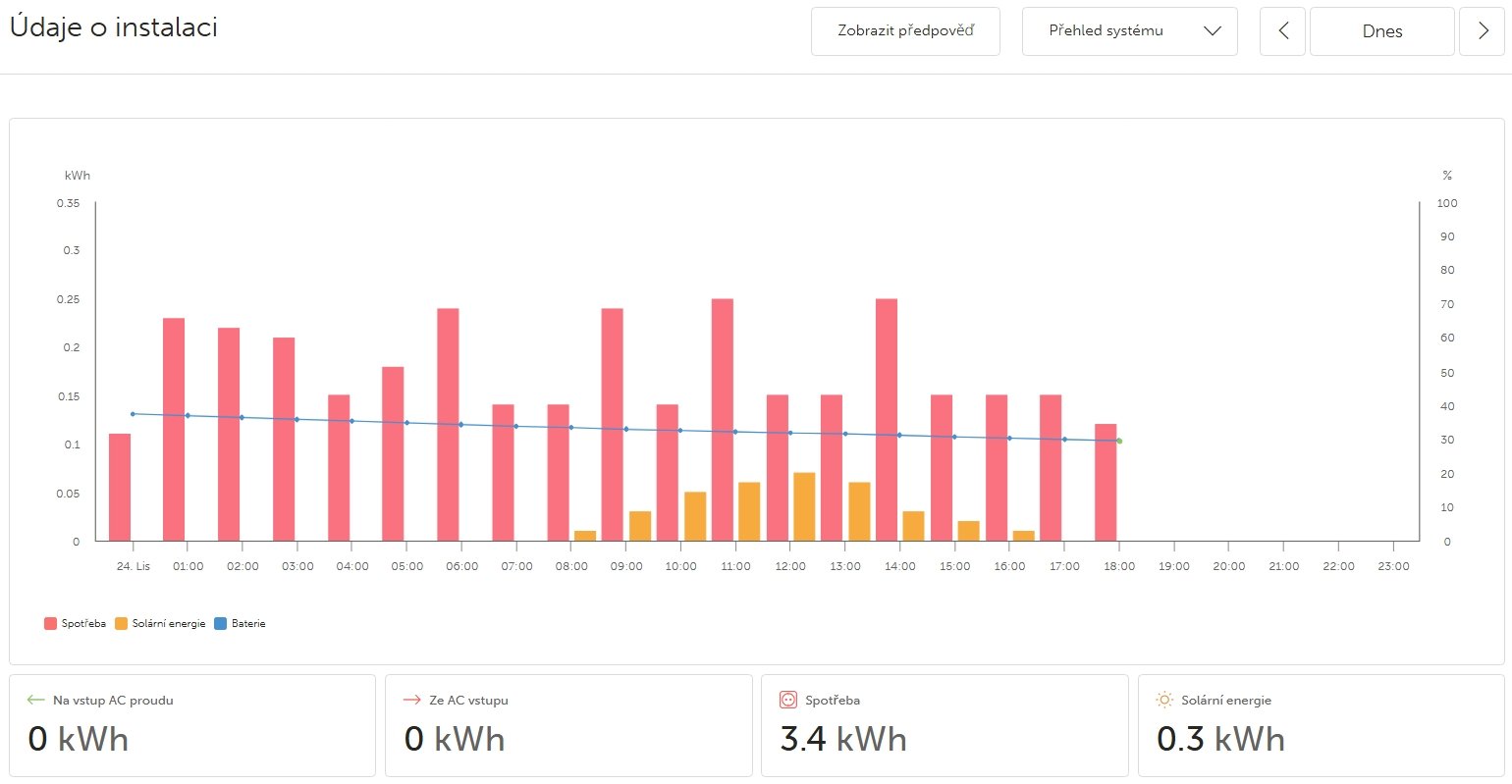Click green battery endpoint at 18:00
The width and height of the screenshot is (1512, 784).
[x=1118, y=441]
